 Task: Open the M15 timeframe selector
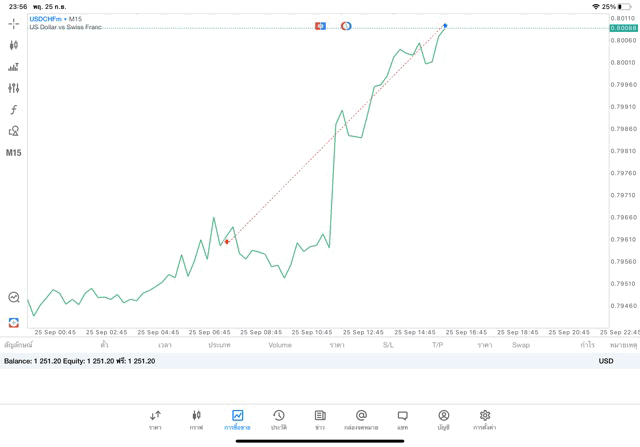14,153
